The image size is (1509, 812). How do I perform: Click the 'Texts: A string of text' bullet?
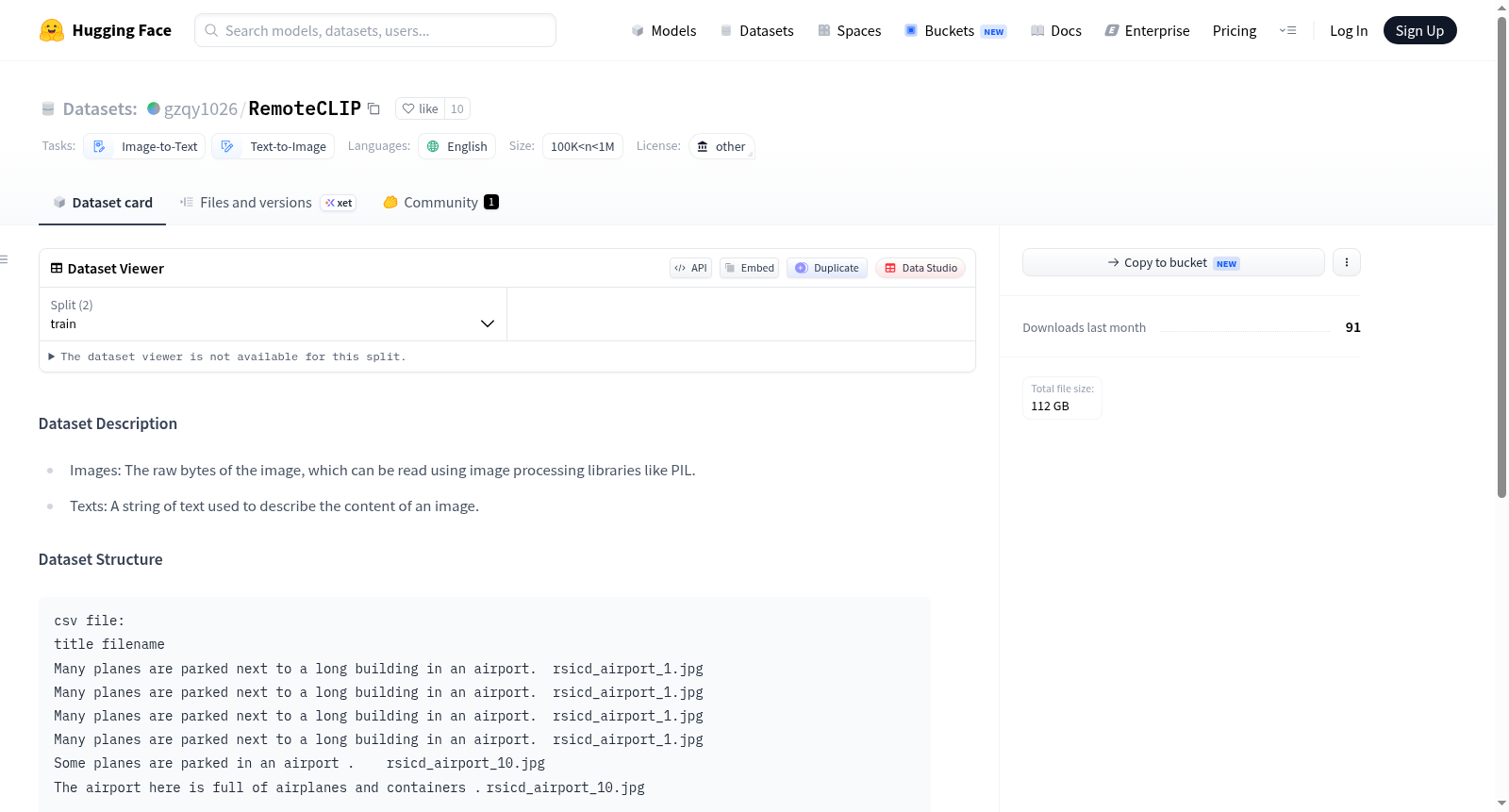274,506
